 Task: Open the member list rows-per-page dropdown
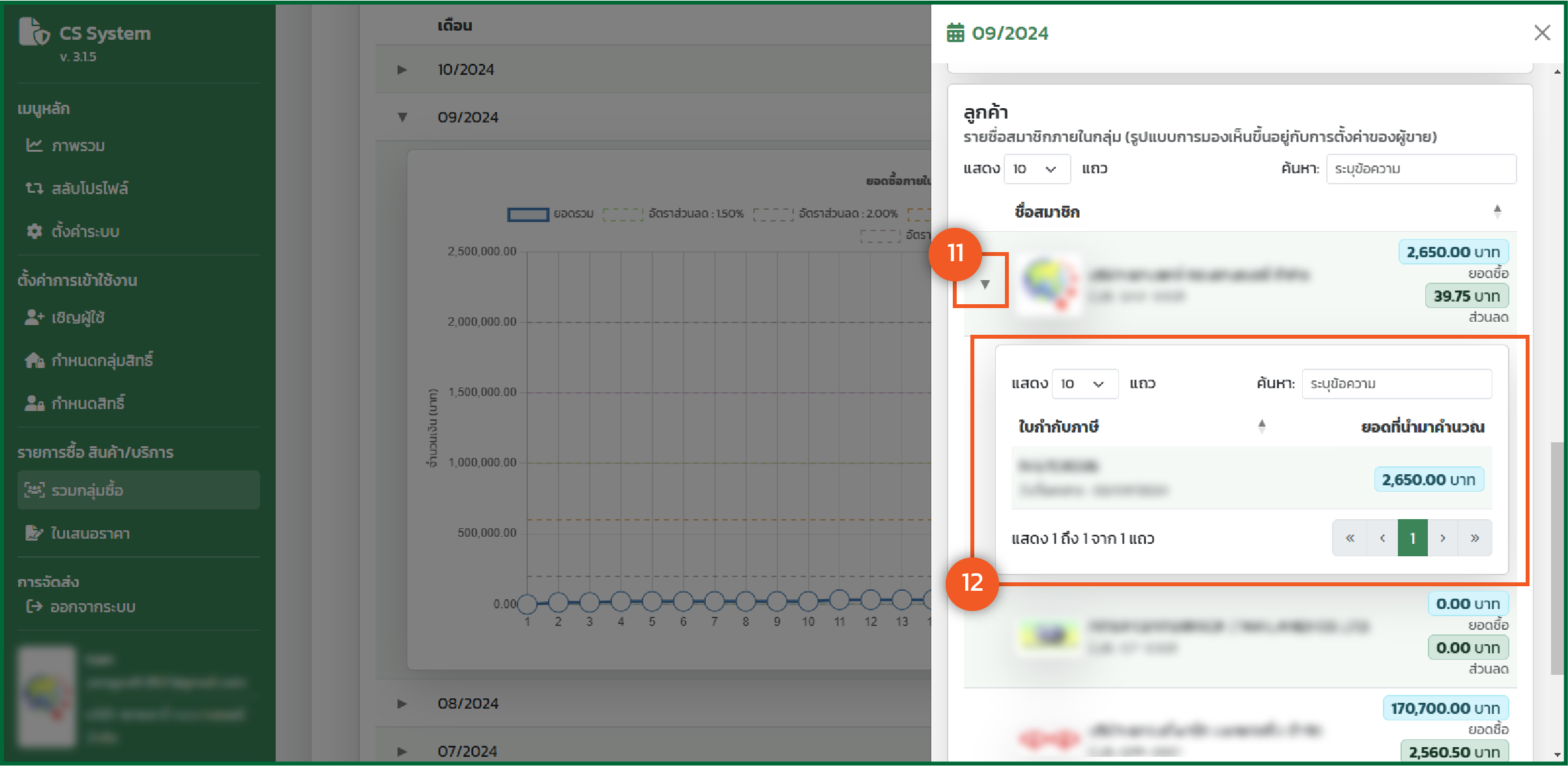pyautogui.click(x=1037, y=169)
